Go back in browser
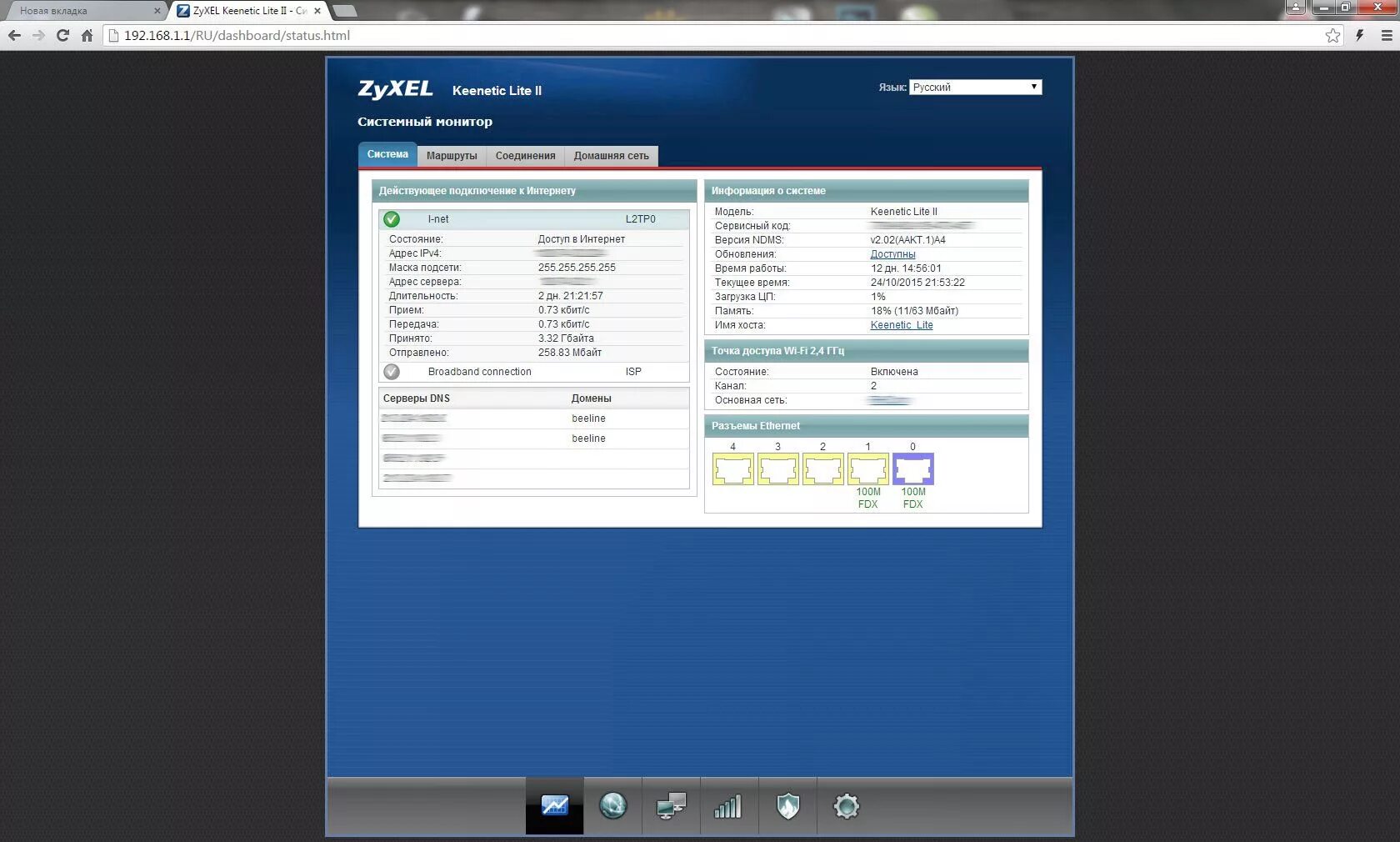 14,35
